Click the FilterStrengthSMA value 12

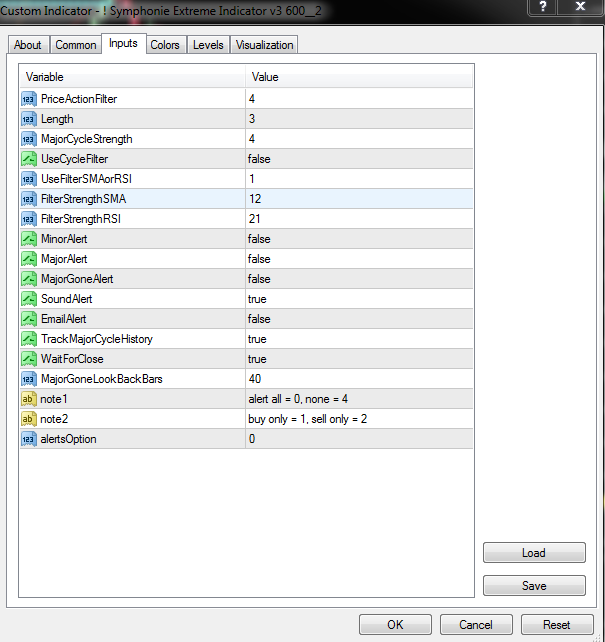(255, 199)
